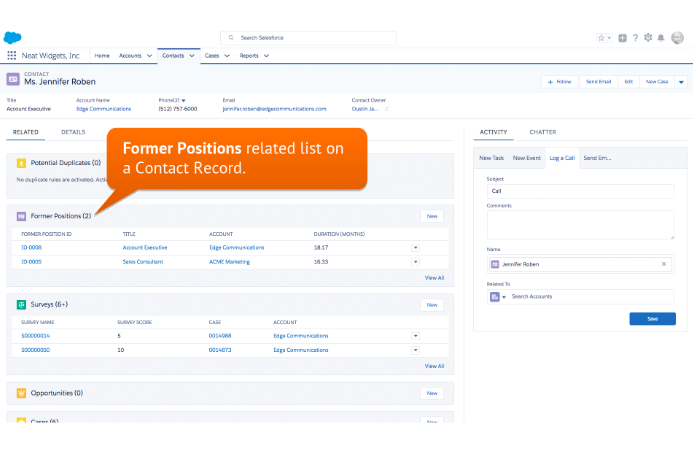This screenshot has height=453, width=693.
Task: Open row actions menu for ID-0006
Action: pos(415,247)
